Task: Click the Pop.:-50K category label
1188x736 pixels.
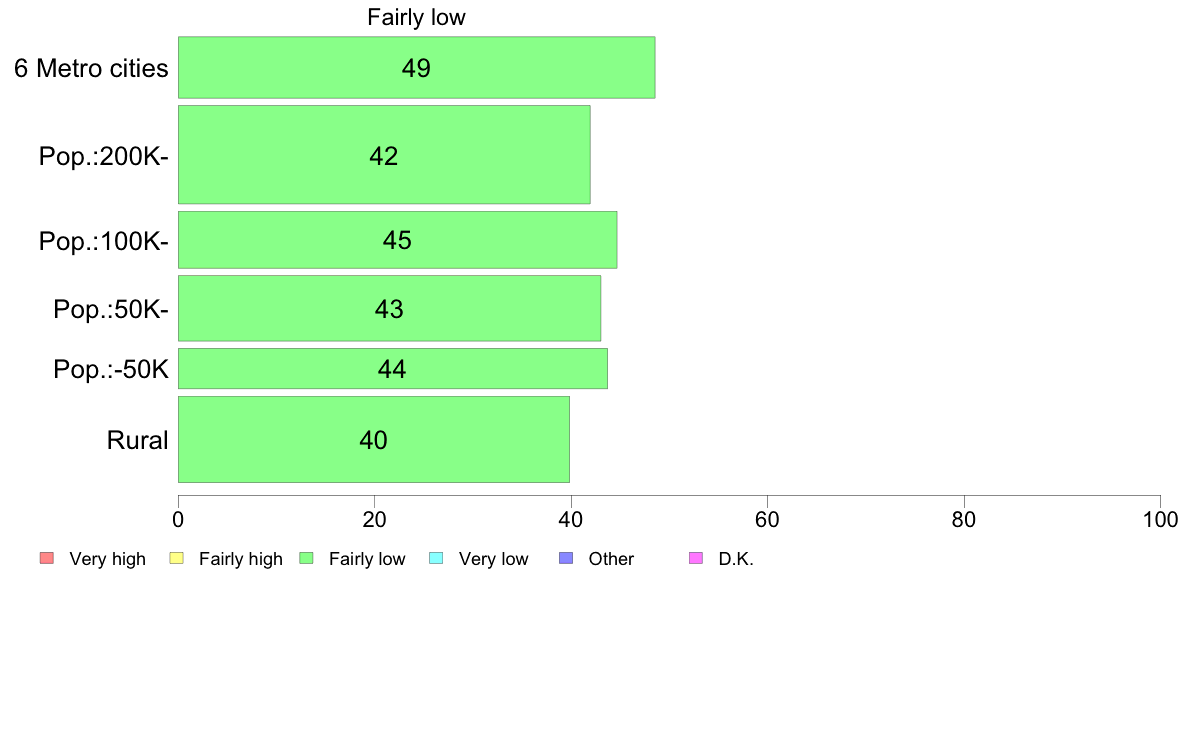Action: (x=111, y=369)
